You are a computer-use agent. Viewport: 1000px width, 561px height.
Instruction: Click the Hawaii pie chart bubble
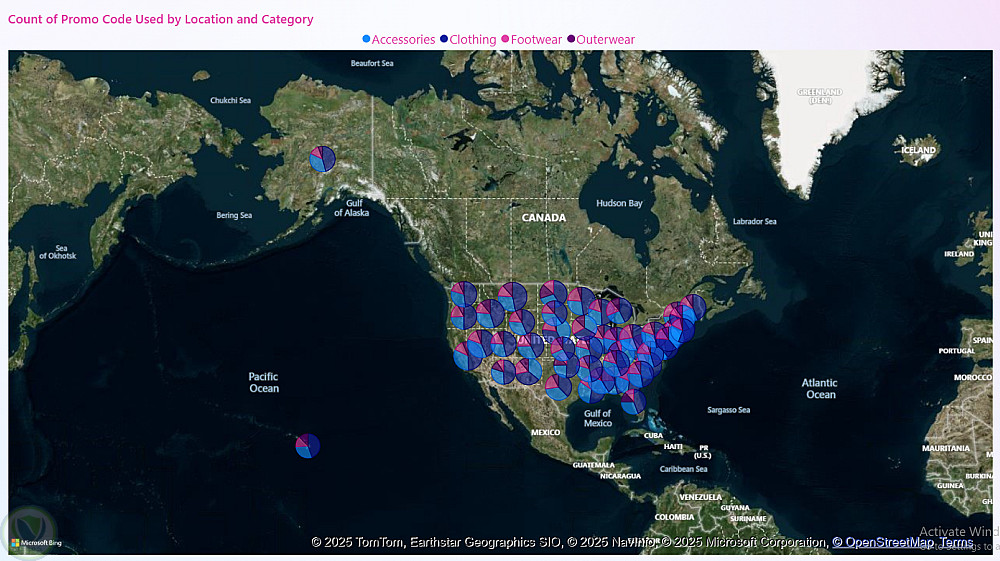coord(307,446)
